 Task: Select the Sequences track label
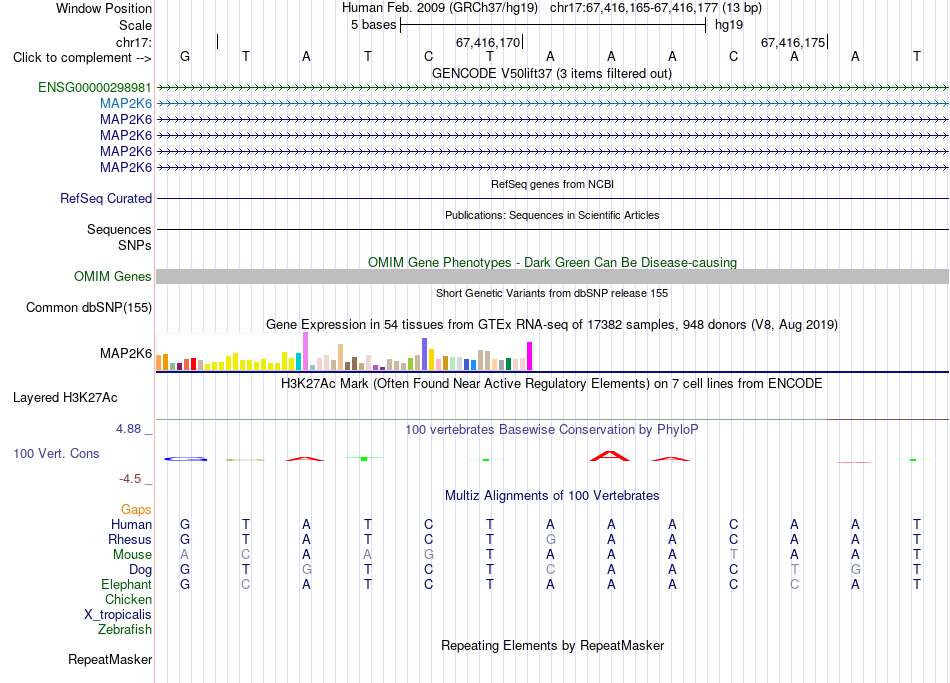pyautogui.click(x=119, y=229)
